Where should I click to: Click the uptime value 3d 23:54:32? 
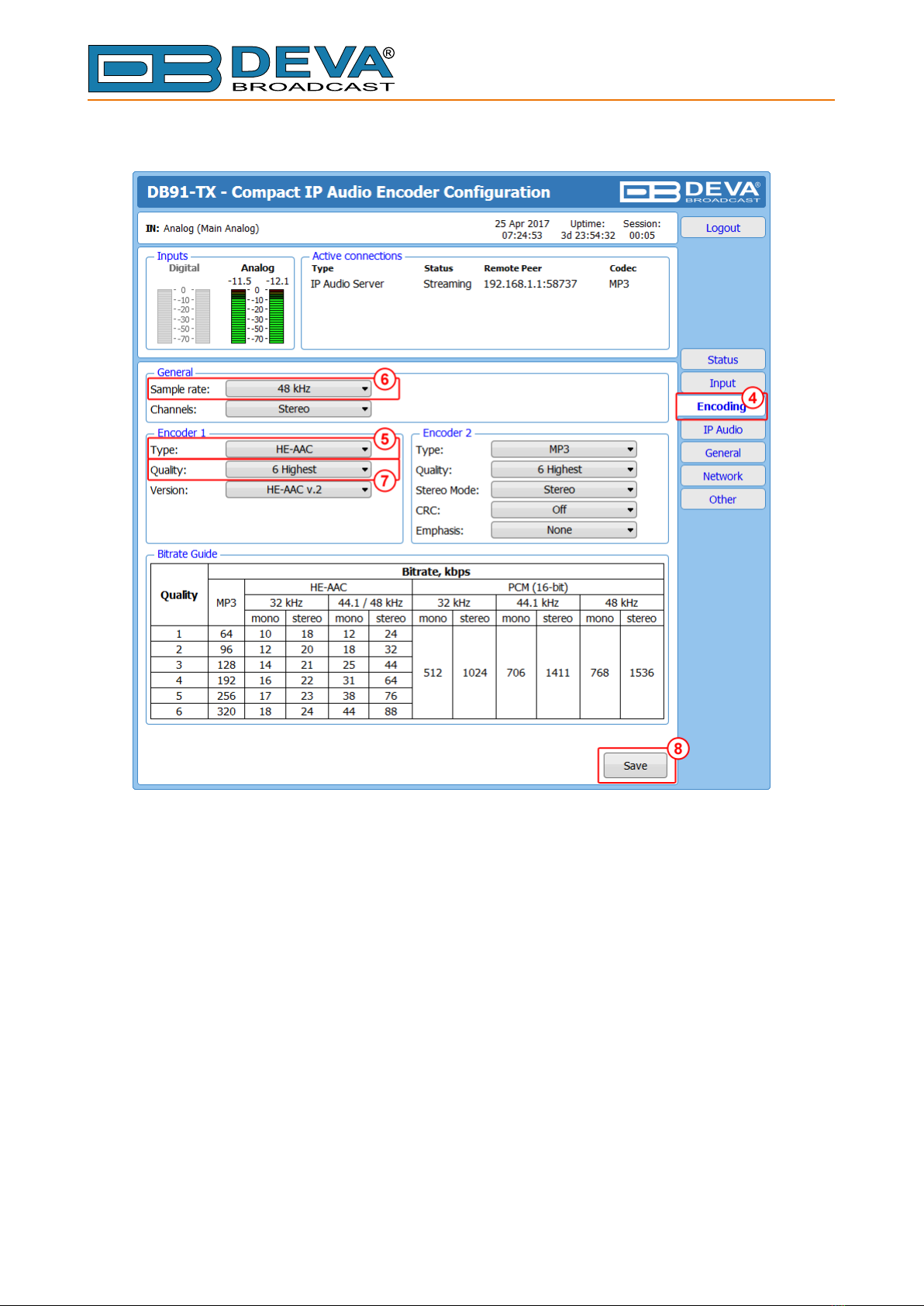(588, 236)
